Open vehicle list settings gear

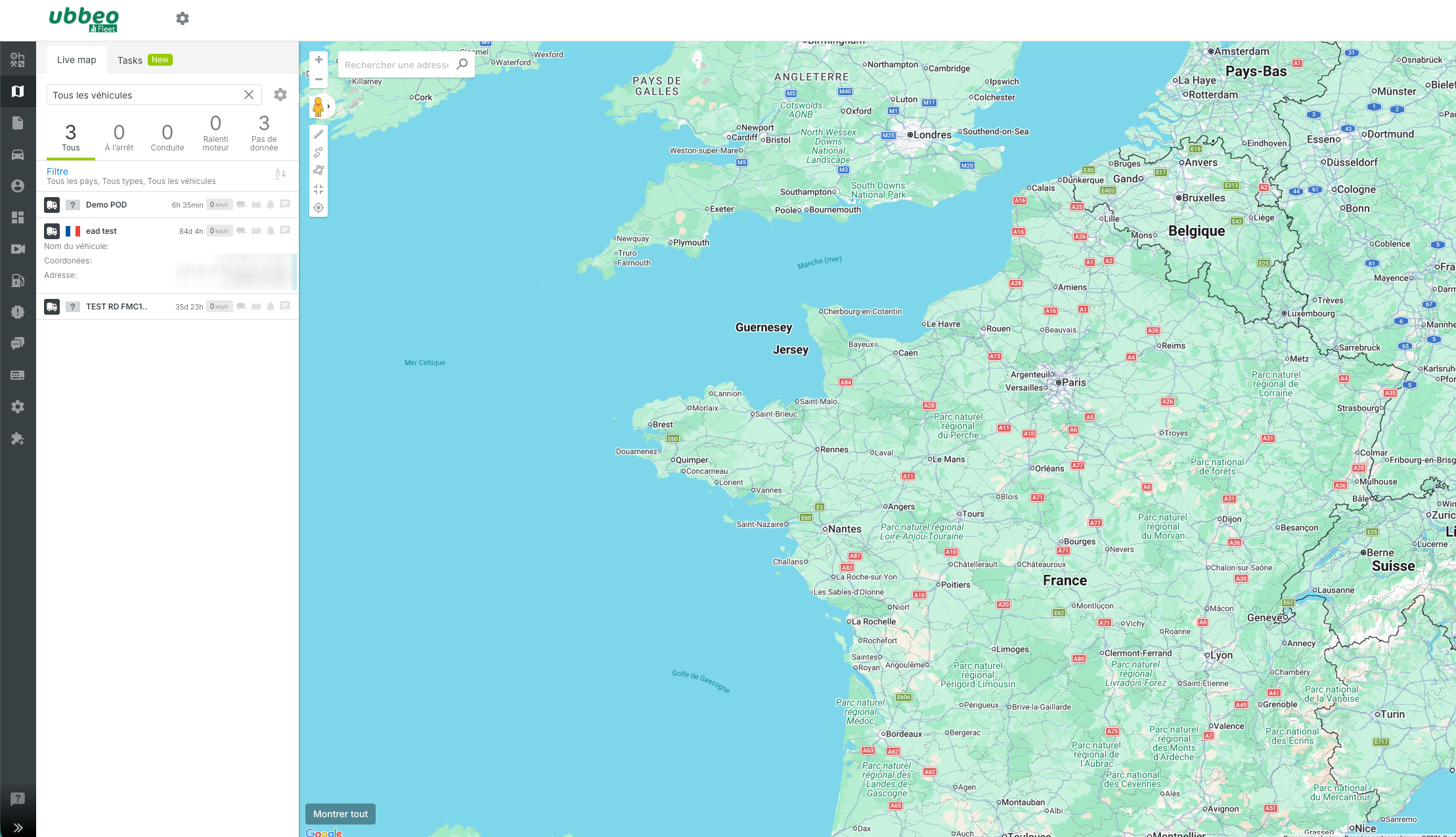(280, 95)
